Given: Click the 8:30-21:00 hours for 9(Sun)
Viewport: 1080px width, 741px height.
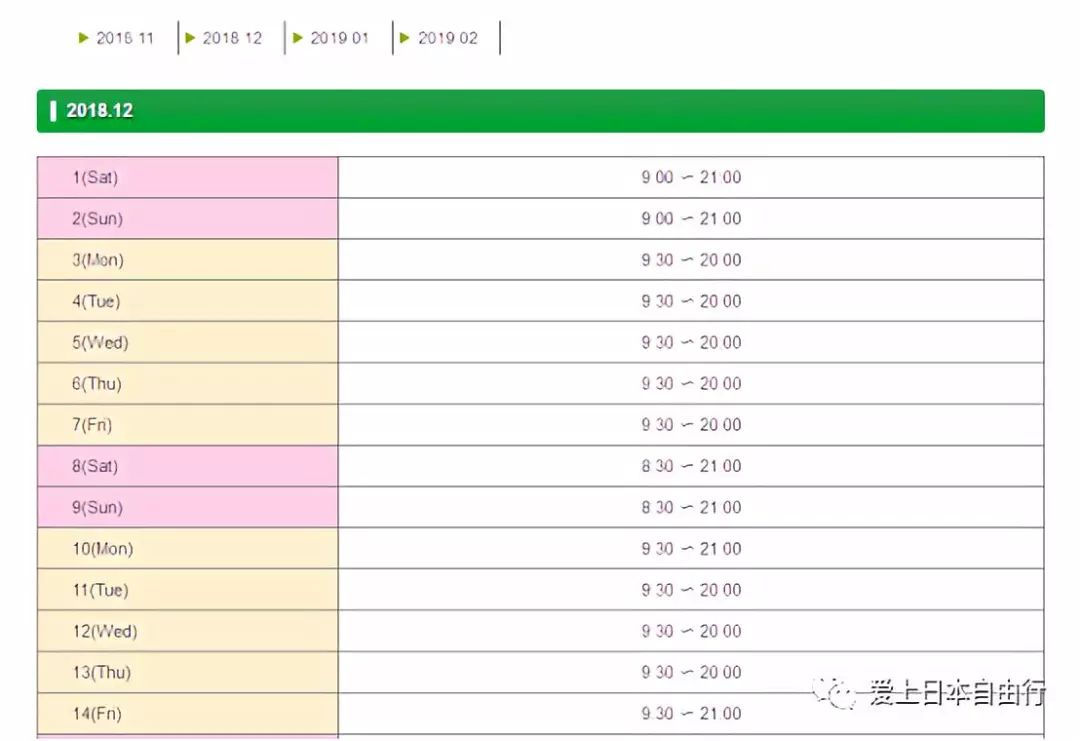Looking at the screenshot, I should click(690, 507).
